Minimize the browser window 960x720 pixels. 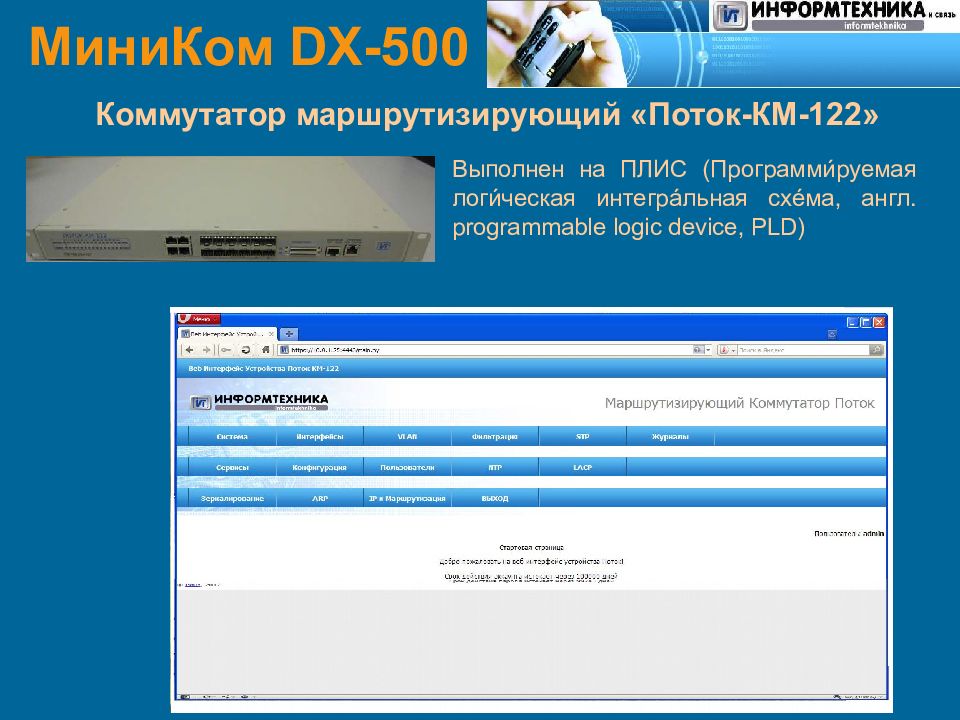[x=852, y=322]
